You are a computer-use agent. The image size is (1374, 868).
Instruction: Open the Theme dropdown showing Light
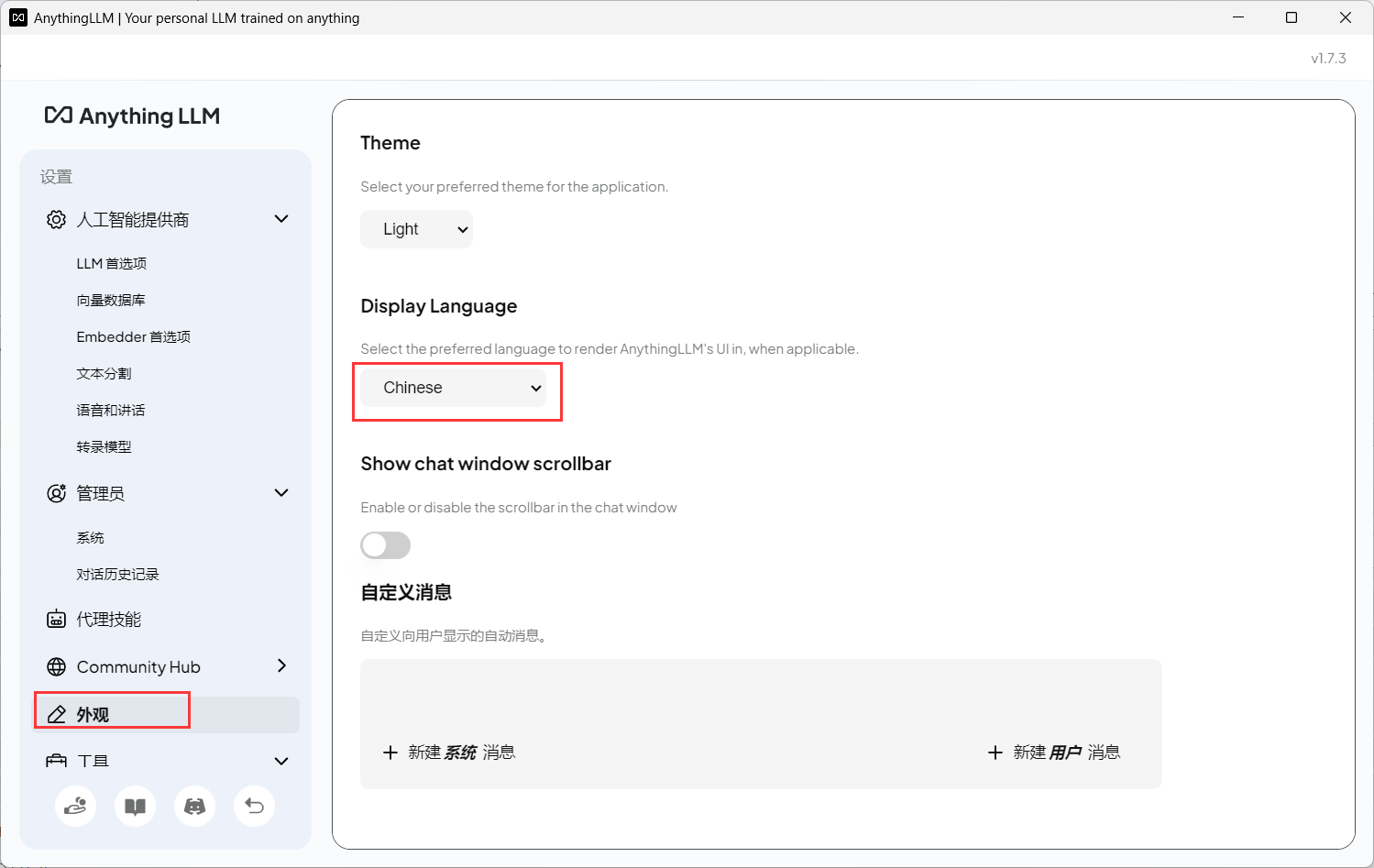tap(416, 229)
